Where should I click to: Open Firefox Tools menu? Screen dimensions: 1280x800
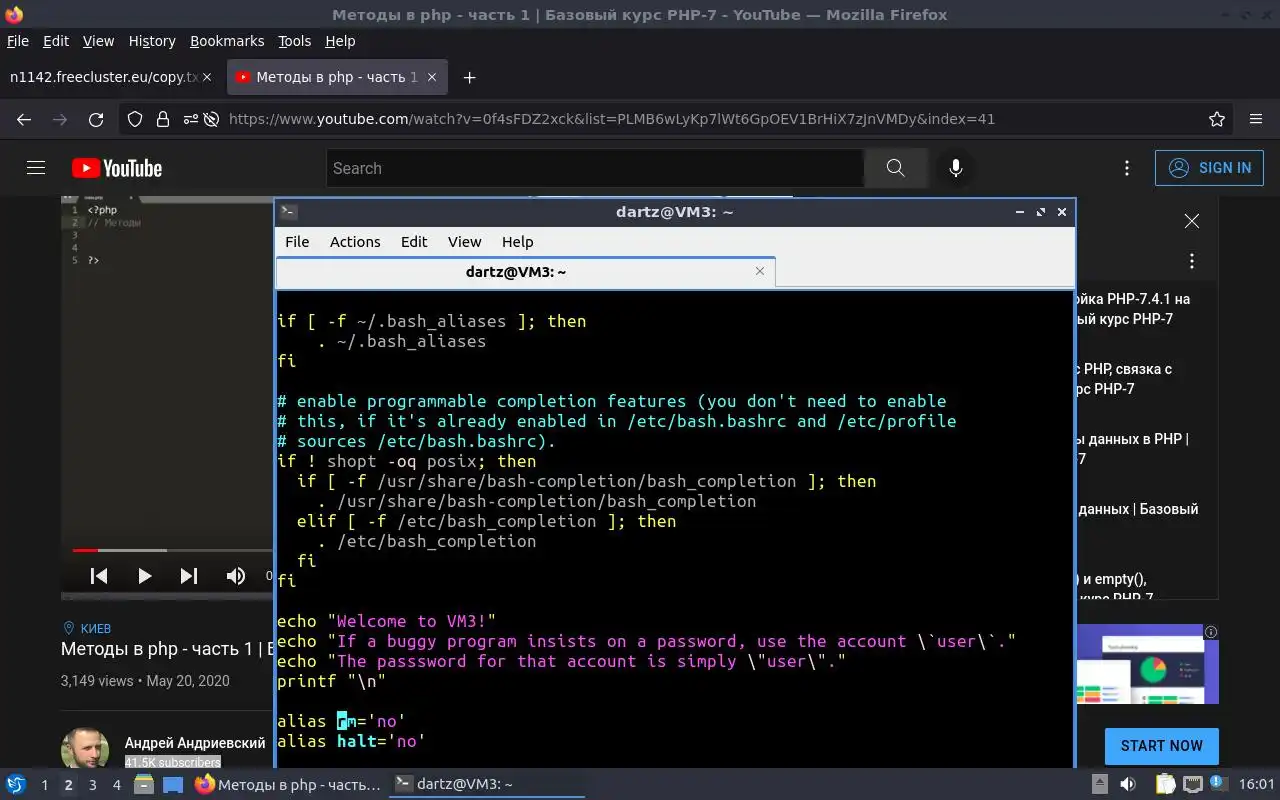[294, 41]
